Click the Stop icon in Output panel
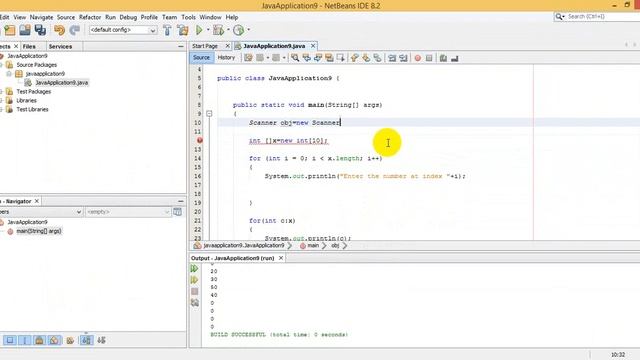Screen dimensions: 640x360 click(195, 291)
